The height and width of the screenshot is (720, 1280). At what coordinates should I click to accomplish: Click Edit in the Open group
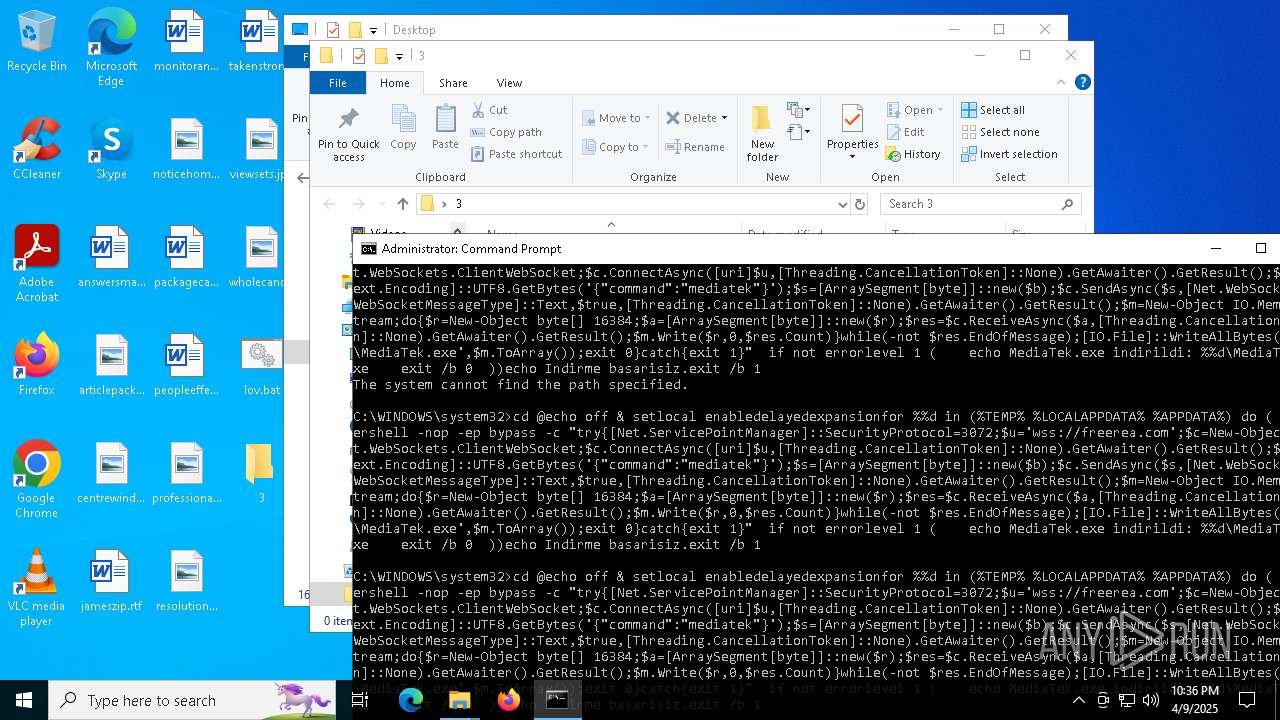tap(905, 132)
